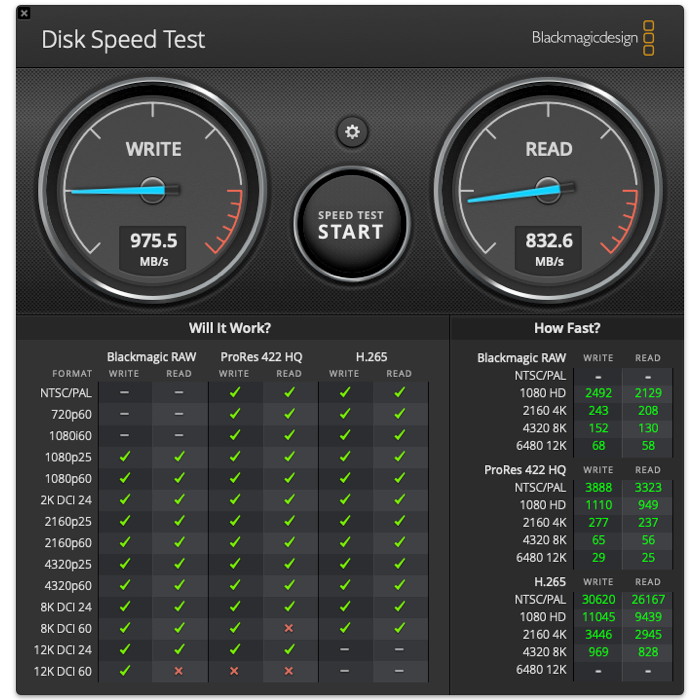
Task: Select the How Fast? panel heading
Action: pos(567,328)
